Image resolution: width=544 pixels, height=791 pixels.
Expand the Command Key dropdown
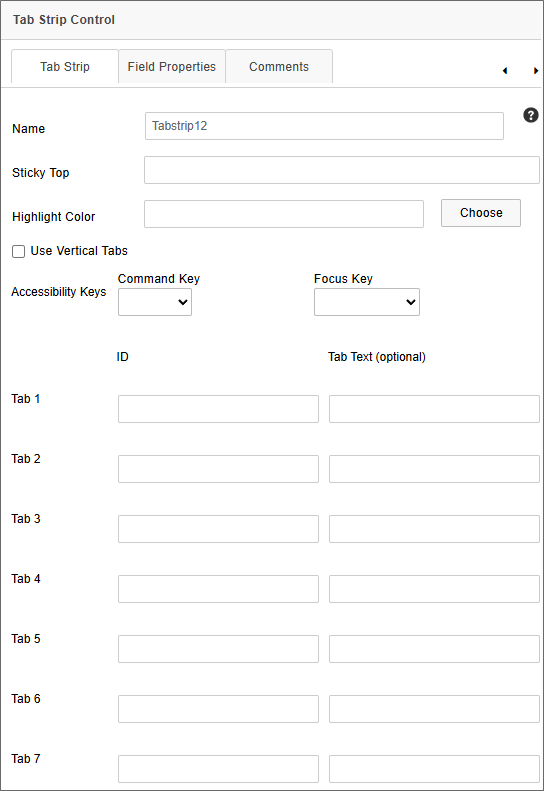pos(155,302)
